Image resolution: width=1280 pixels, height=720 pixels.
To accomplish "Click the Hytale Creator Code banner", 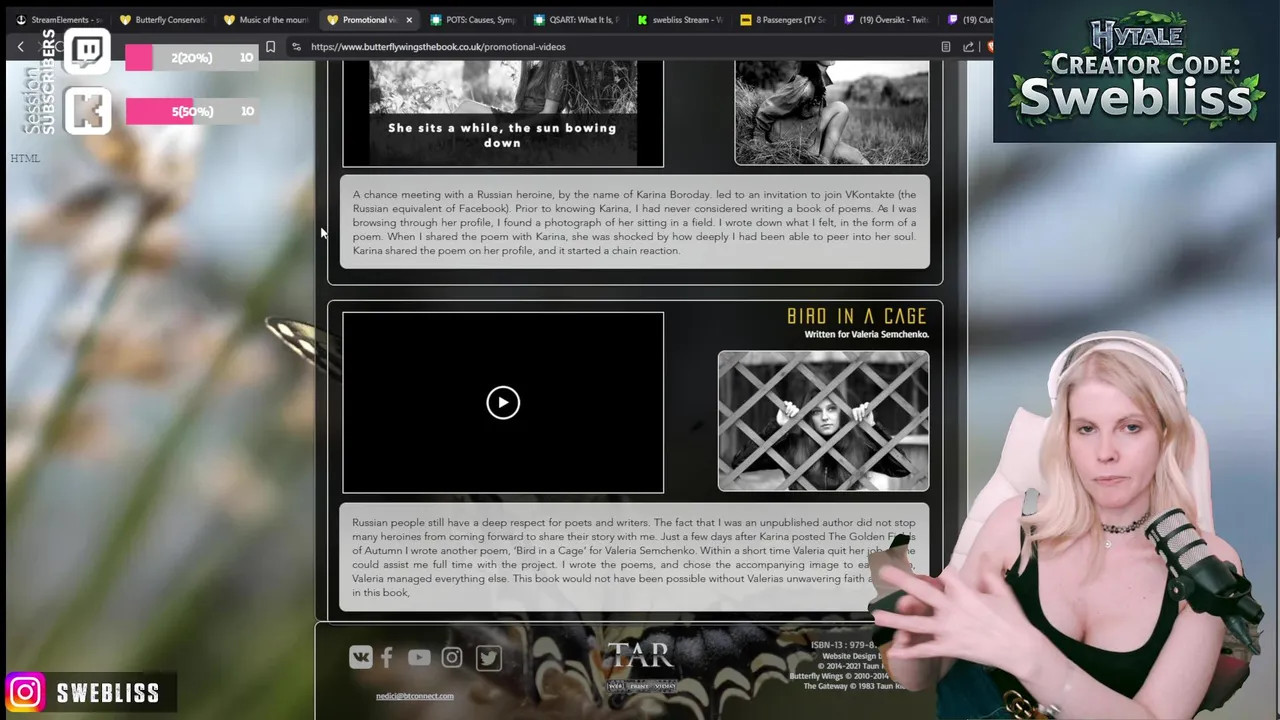I will coord(1136,71).
